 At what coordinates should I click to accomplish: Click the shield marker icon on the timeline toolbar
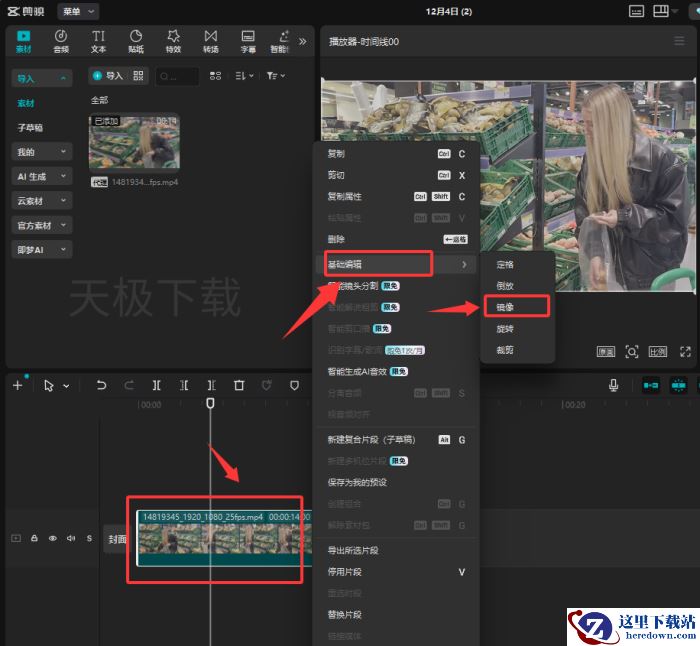click(x=294, y=385)
